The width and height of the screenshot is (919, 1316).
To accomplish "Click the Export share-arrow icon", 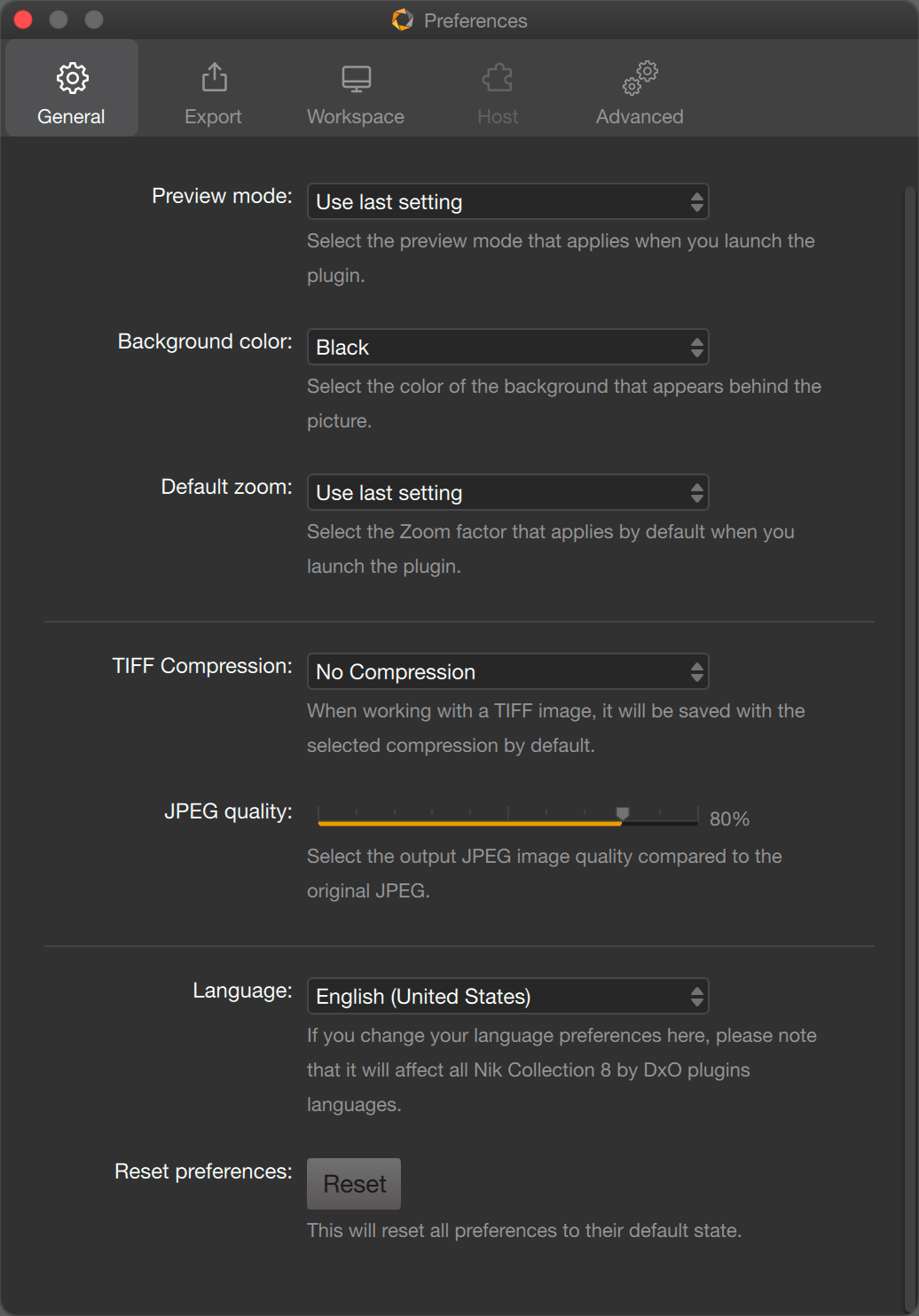I will click(x=214, y=78).
